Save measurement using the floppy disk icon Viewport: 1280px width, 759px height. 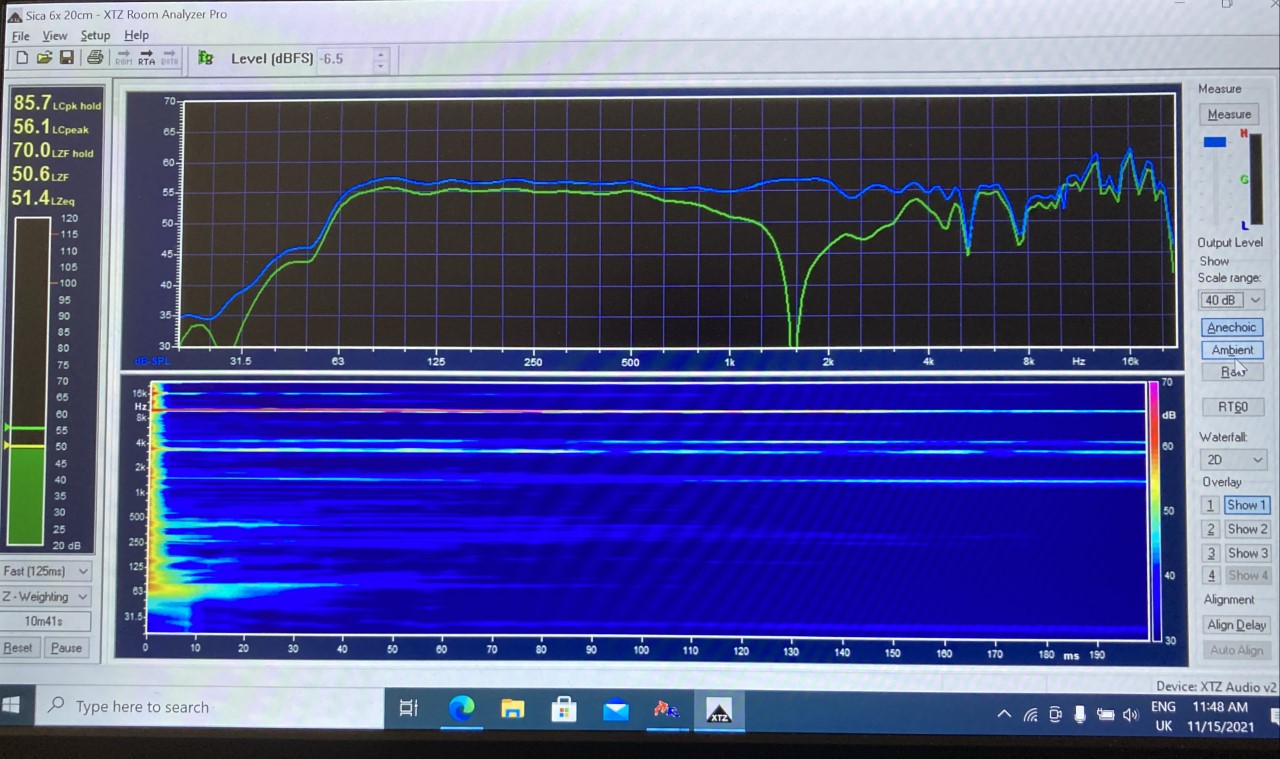(67, 58)
